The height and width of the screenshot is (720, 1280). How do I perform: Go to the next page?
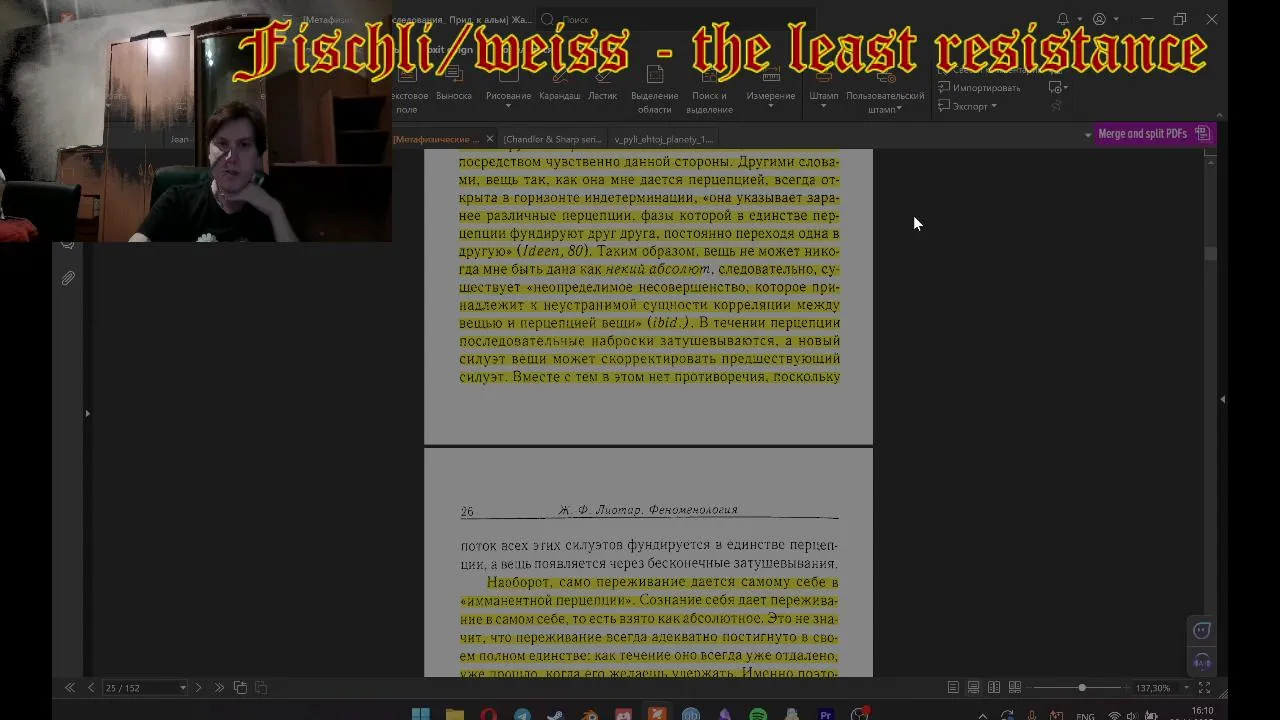coord(197,688)
